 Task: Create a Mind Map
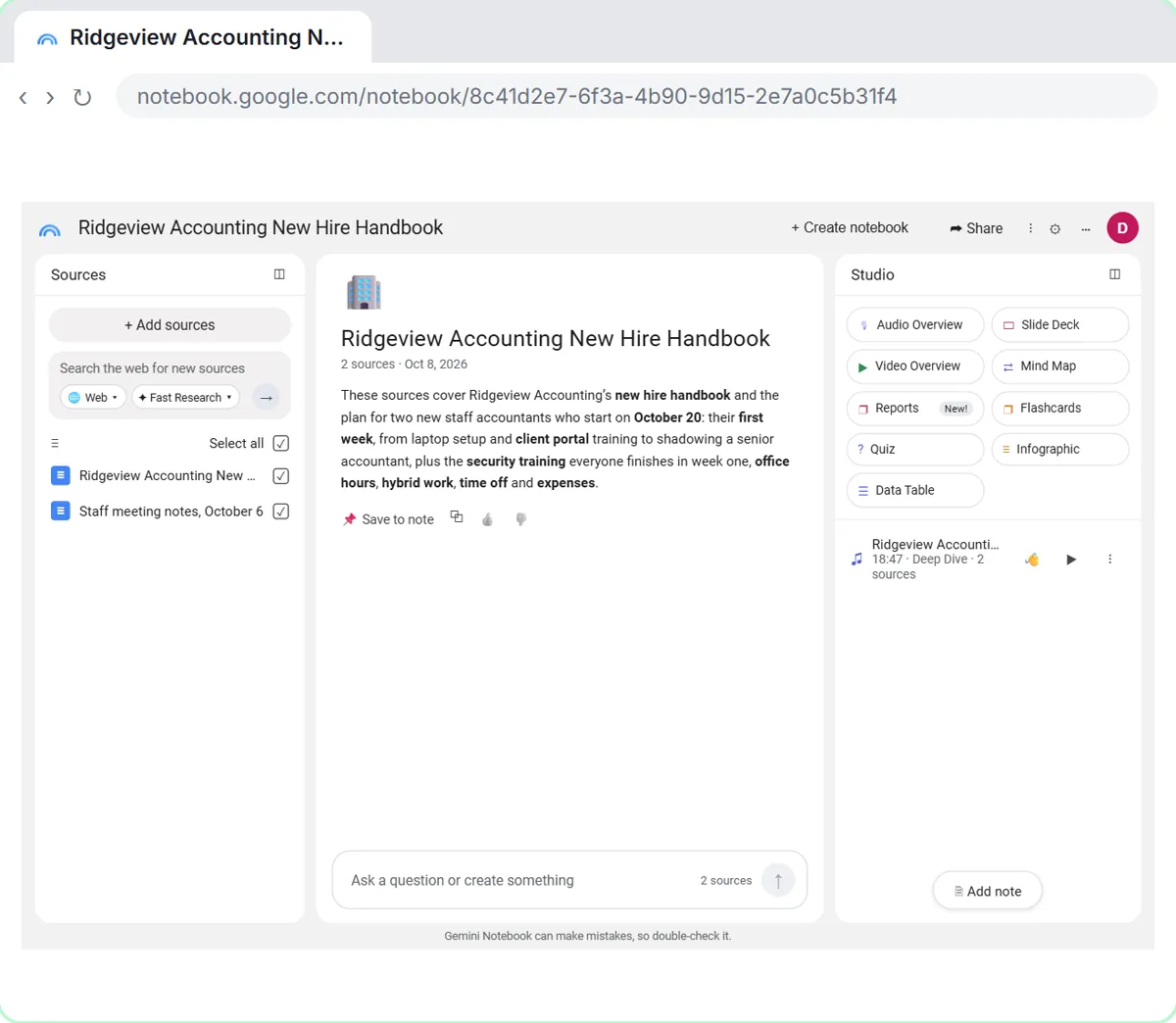1060,366
